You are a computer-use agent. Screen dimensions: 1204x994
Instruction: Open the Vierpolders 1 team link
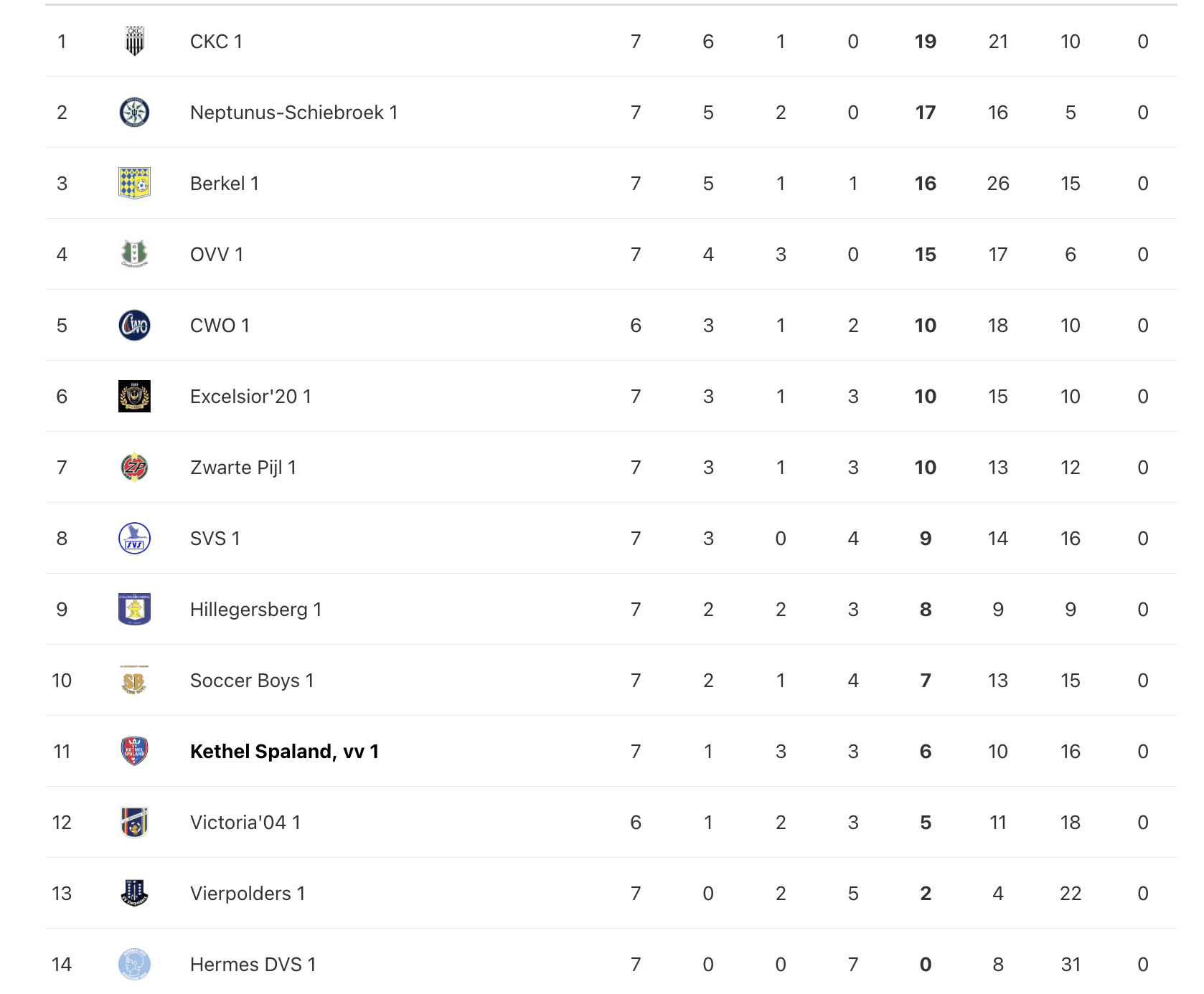point(248,893)
